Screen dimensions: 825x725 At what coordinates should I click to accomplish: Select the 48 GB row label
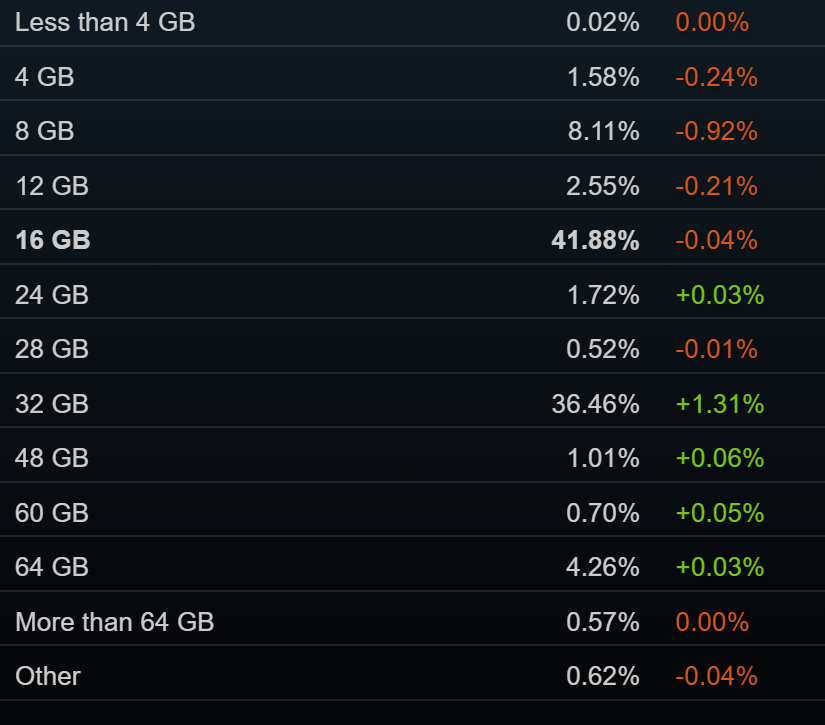pyautogui.click(x=52, y=458)
